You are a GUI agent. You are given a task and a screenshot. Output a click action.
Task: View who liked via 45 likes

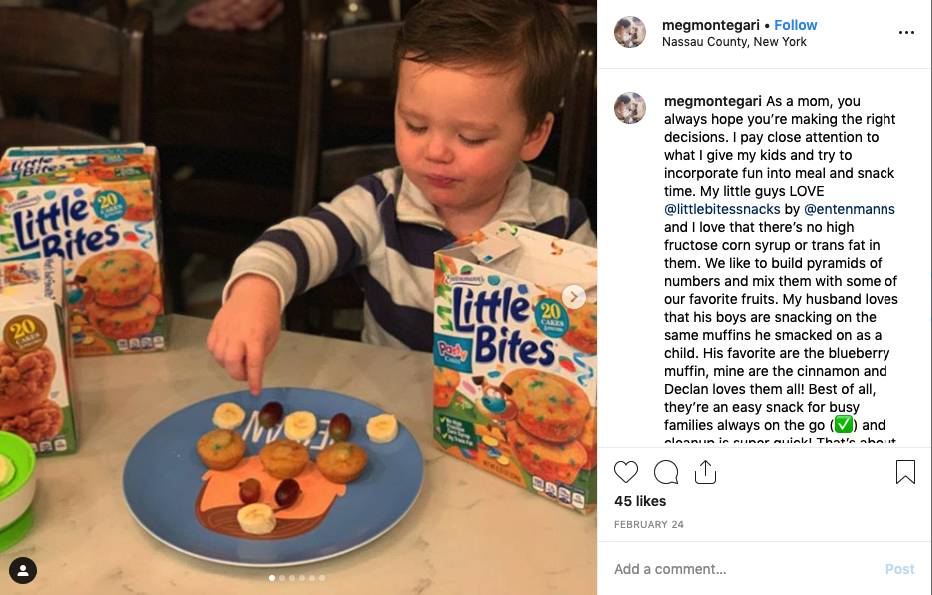(640, 501)
